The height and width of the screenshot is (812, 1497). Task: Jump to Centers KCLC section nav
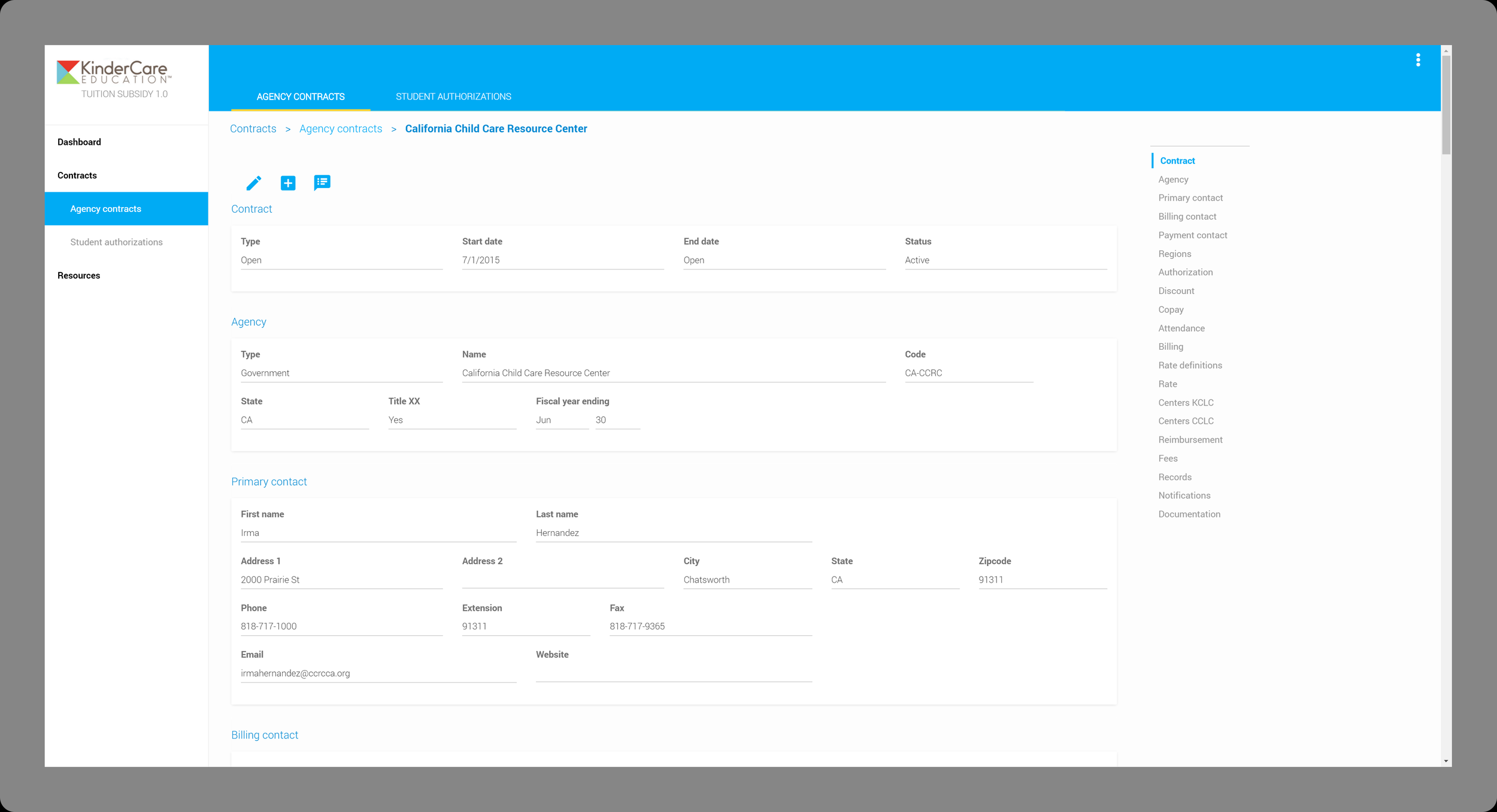1186,402
